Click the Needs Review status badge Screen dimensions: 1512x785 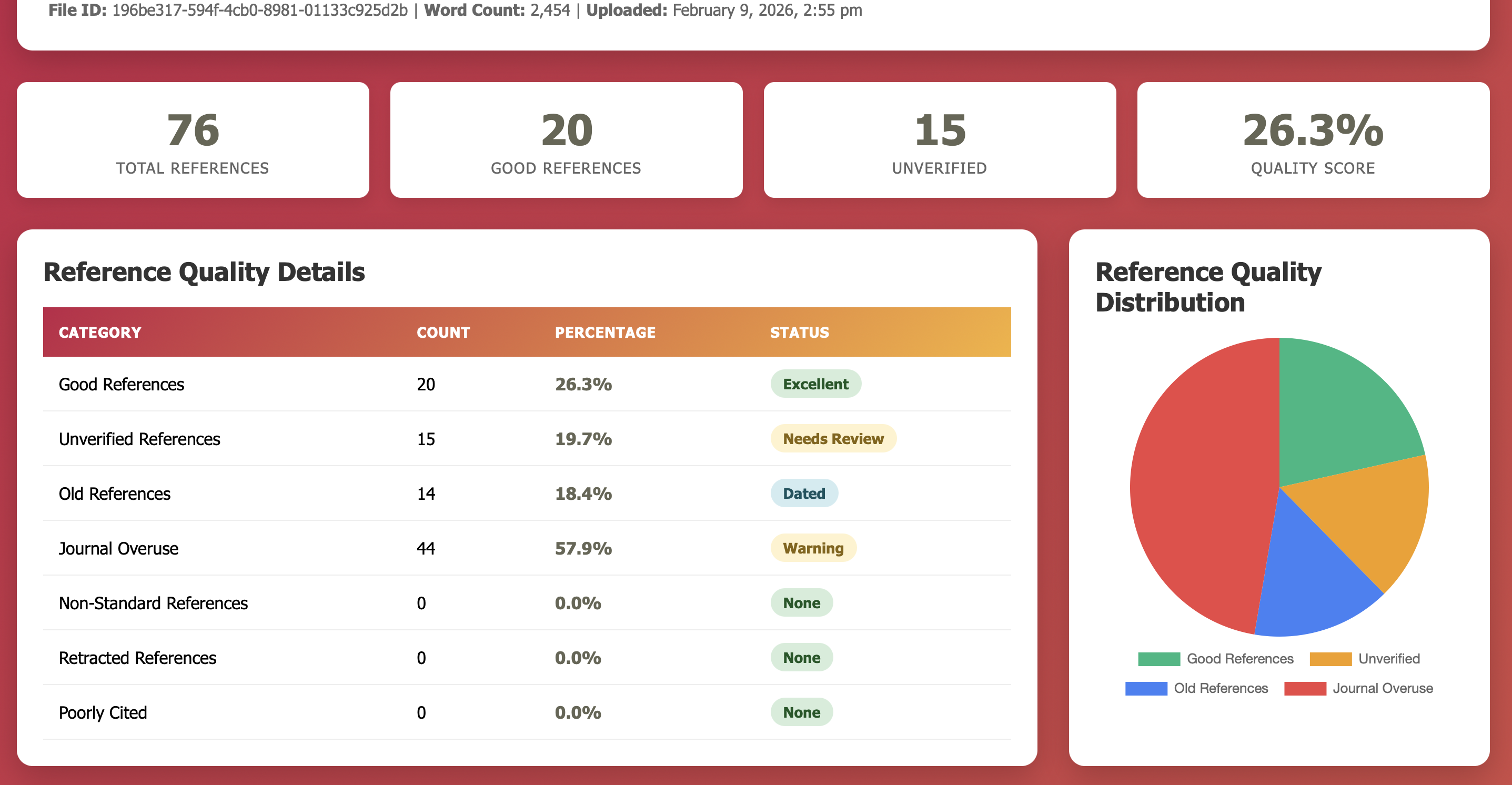point(833,439)
